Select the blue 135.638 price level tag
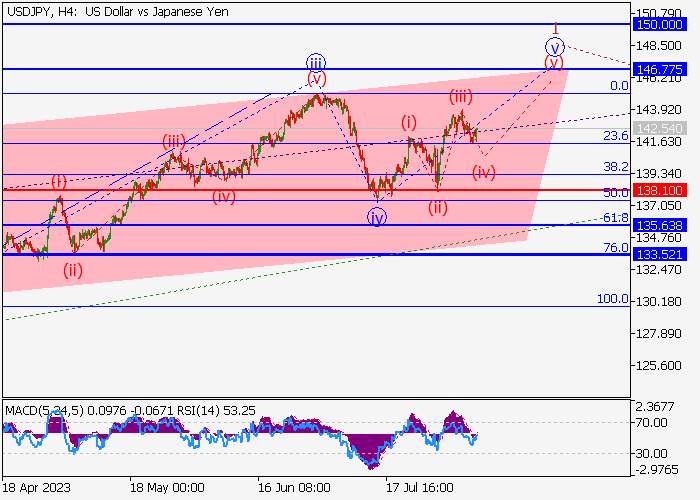700x500 pixels. point(659,225)
